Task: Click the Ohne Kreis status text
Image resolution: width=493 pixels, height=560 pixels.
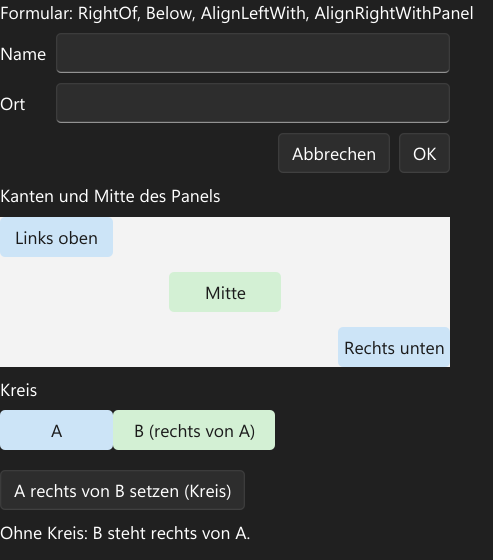Action: pyautogui.click(x=125, y=533)
